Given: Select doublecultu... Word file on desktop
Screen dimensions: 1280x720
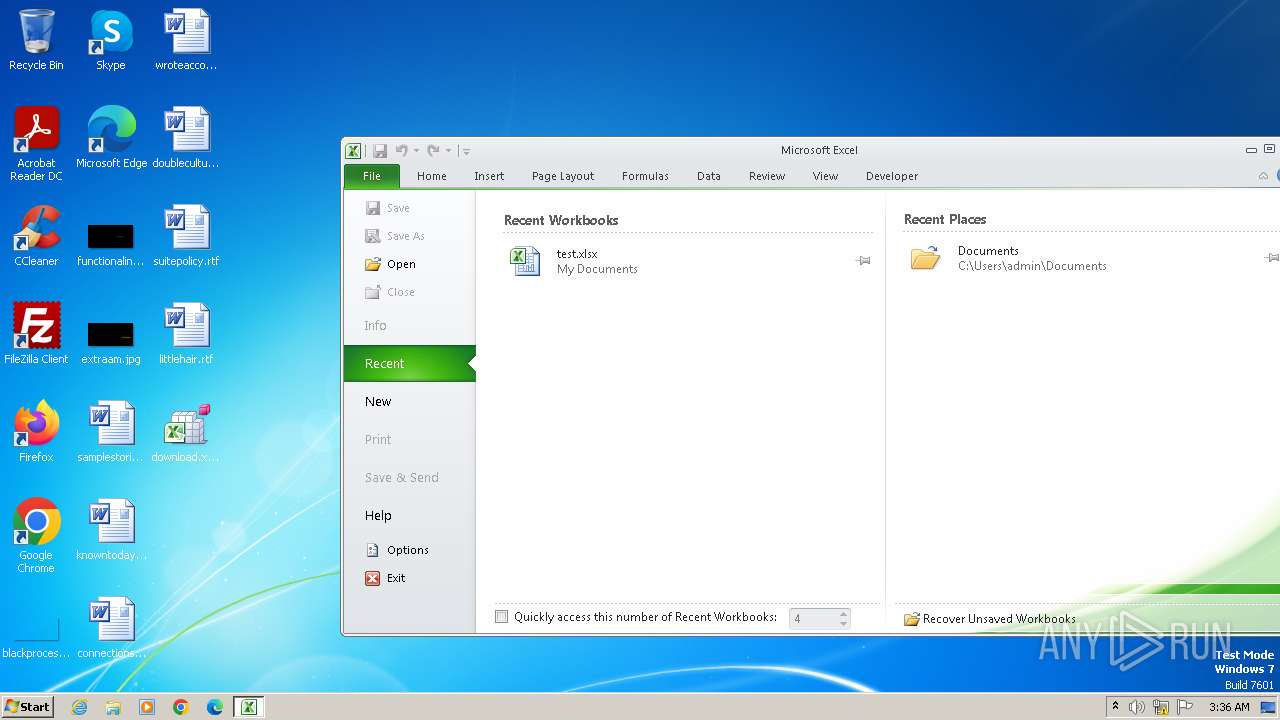Looking at the screenshot, I should (186, 138).
